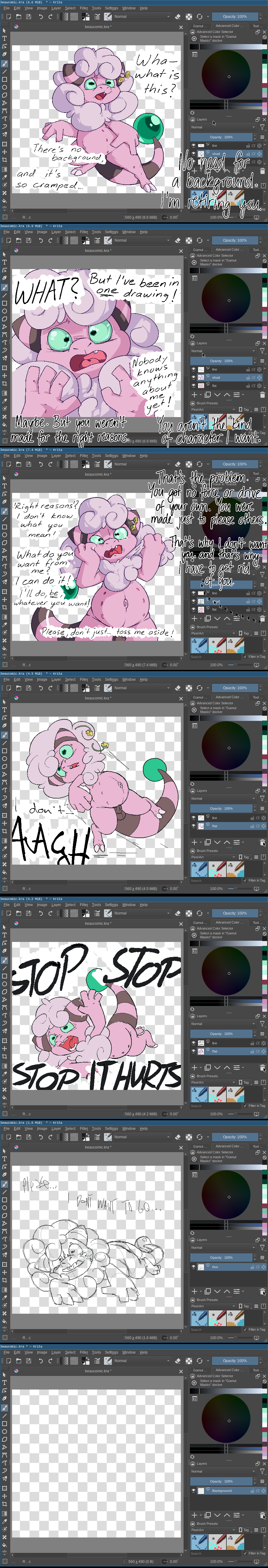Image resolution: width=268 pixels, height=1568 pixels.
Task: Undo icon in empty-canvas window toolbar
Action: (x=40, y=1361)
